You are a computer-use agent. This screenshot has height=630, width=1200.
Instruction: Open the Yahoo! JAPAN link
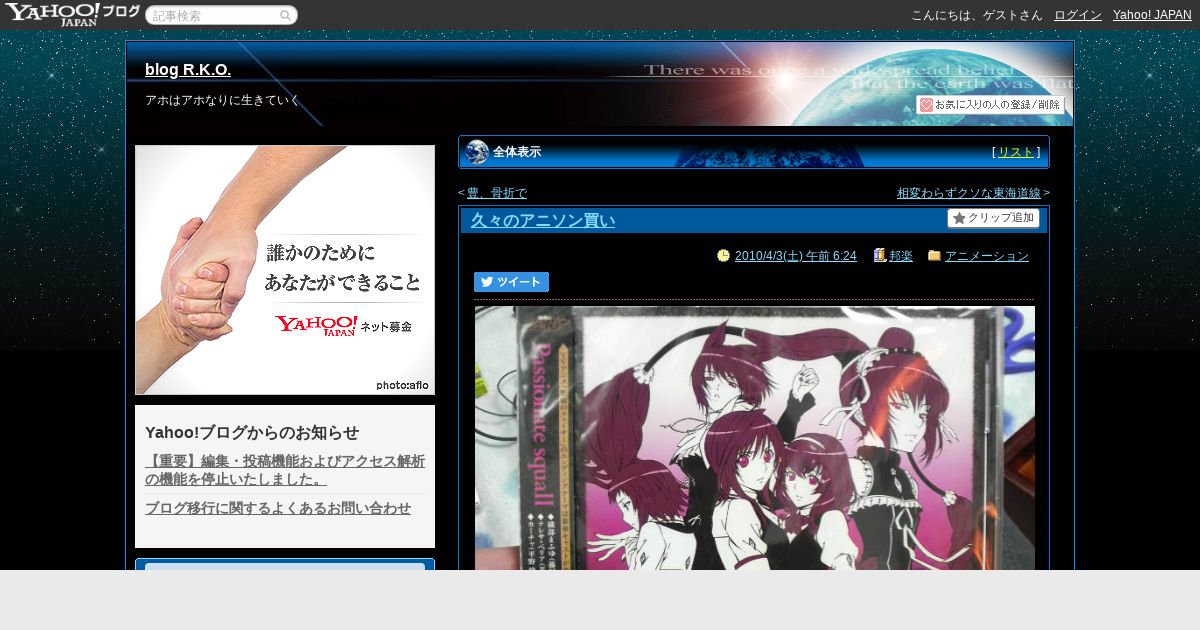pos(1152,15)
